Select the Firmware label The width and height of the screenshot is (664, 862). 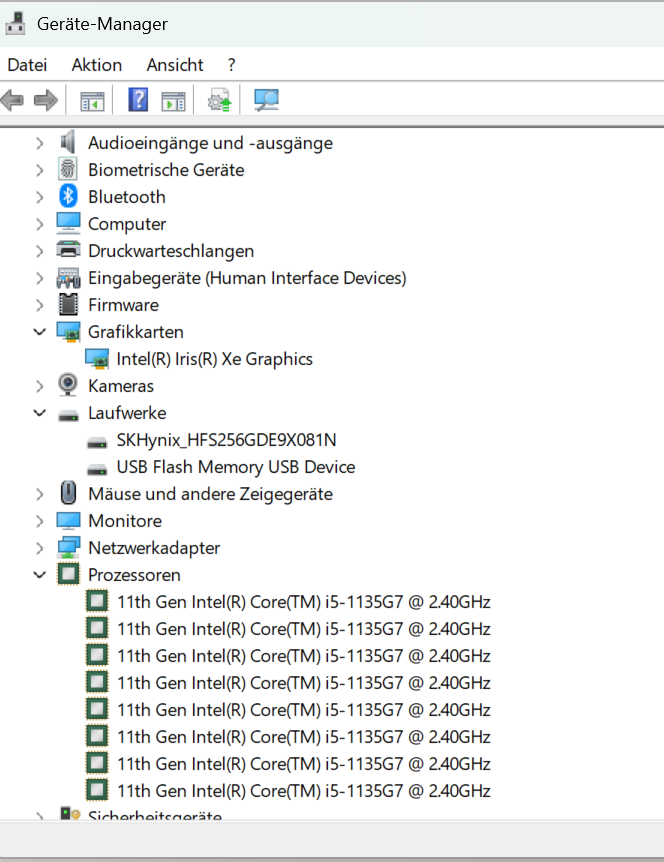(124, 305)
